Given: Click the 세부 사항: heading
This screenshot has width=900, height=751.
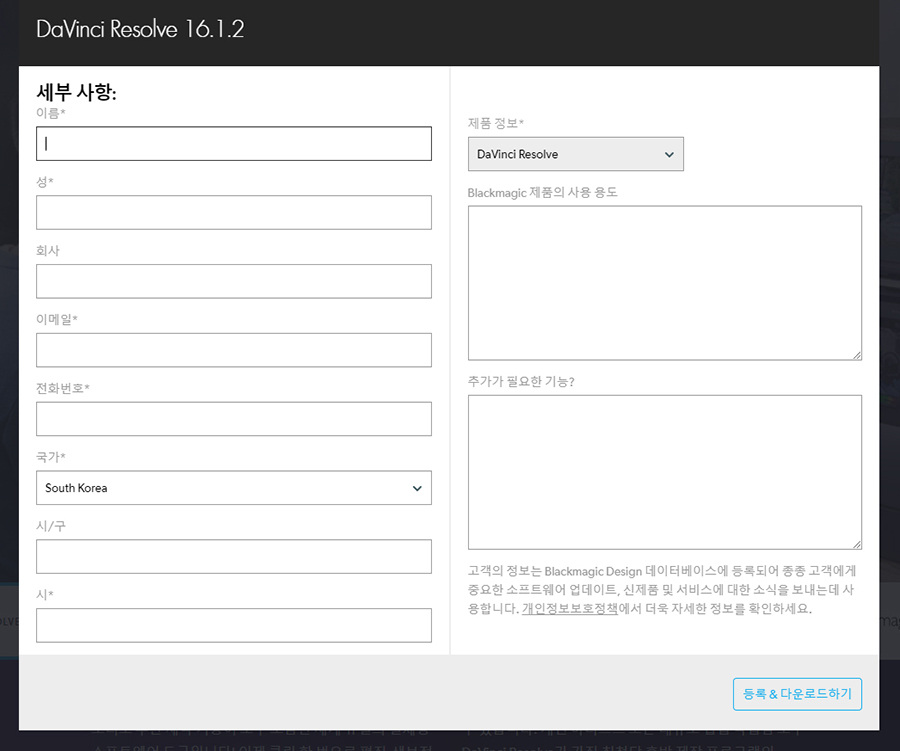Looking at the screenshot, I should (76, 92).
